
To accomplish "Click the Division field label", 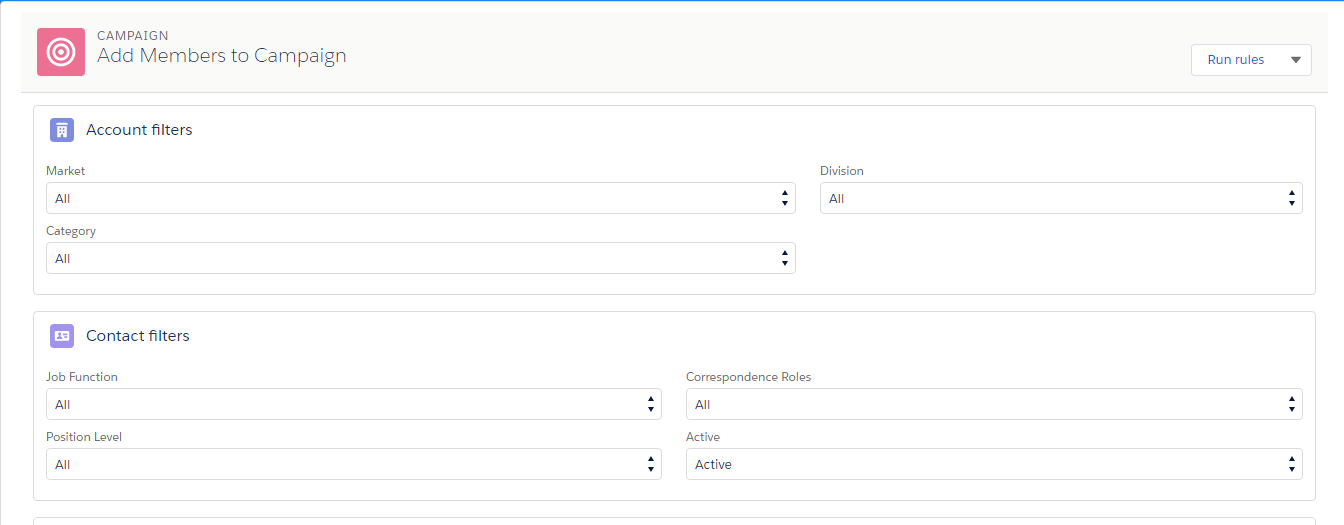I will pos(841,171).
